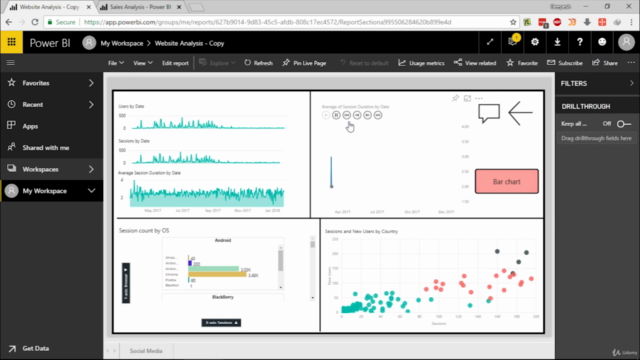Open the settings gear in header
The image size is (640, 360).
click(535, 42)
